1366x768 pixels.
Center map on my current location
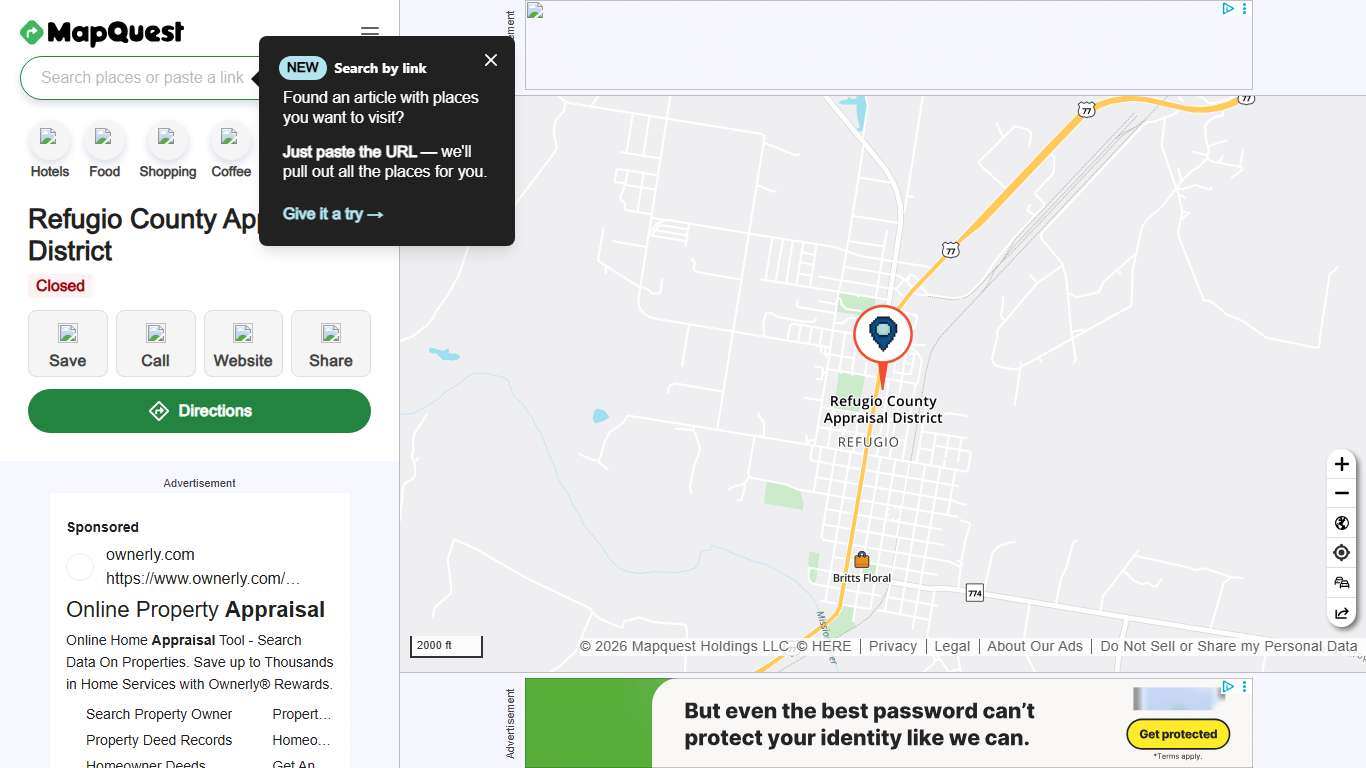coord(1342,553)
